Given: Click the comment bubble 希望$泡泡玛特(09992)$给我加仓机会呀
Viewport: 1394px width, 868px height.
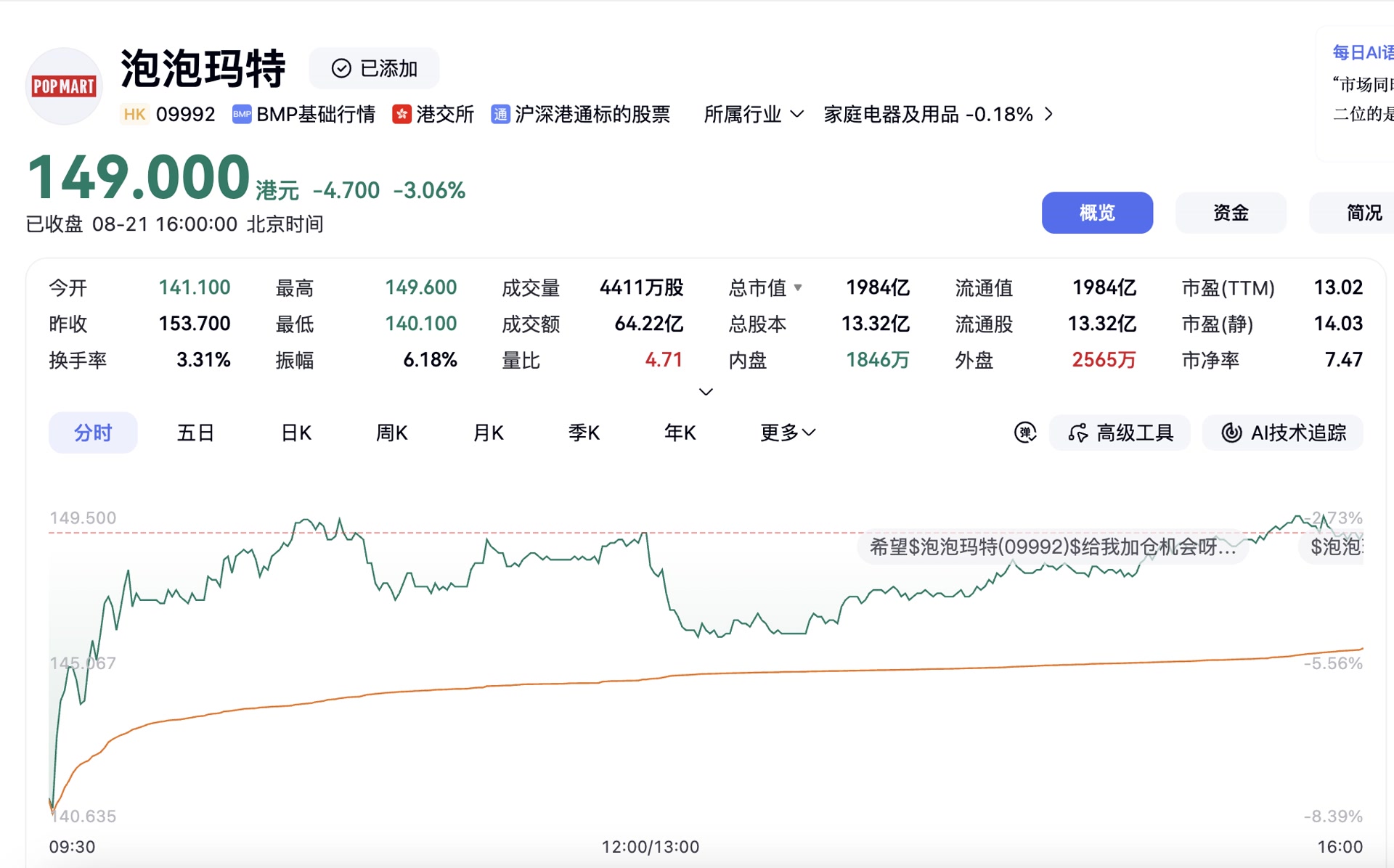Looking at the screenshot, I should (1053, 546).
